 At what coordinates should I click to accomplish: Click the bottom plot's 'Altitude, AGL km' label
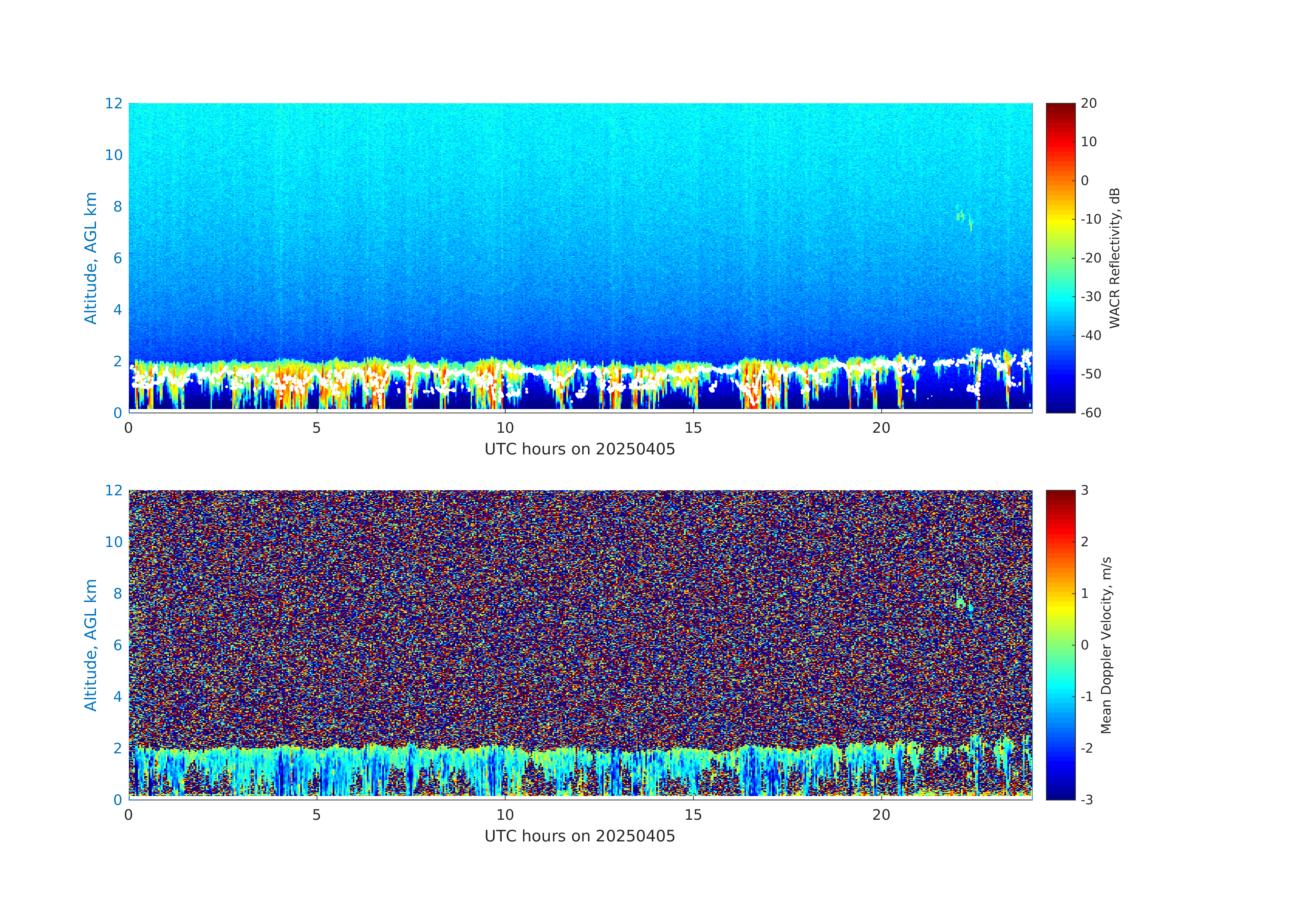90,644
